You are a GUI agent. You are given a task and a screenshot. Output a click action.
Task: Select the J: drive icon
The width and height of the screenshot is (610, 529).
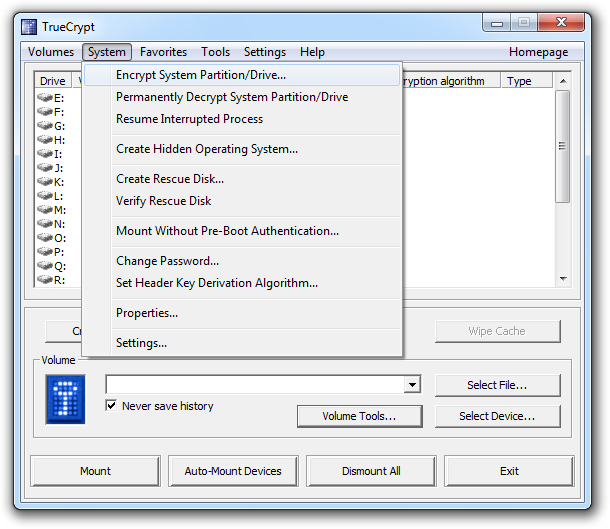point(45,167)
